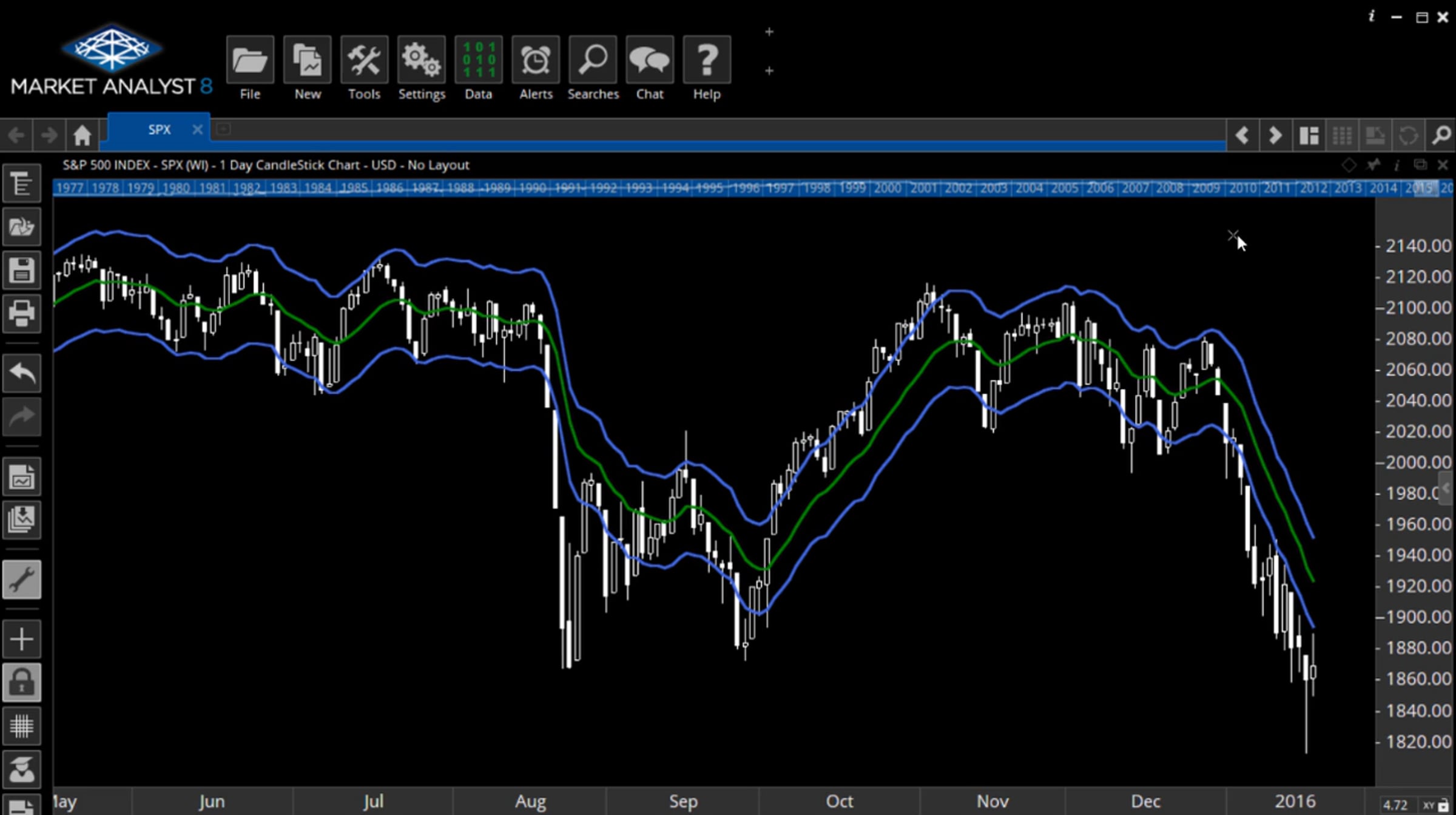Screen dimensions: 1456x815
Task: Click the floppy disk save icon
Action: tap(22, 270)
